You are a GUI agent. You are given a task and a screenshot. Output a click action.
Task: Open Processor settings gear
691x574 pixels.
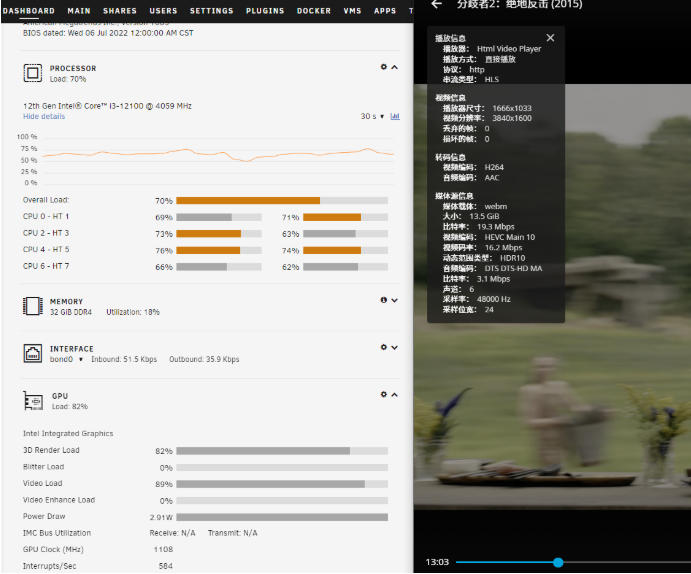click(x=383, y=67)
